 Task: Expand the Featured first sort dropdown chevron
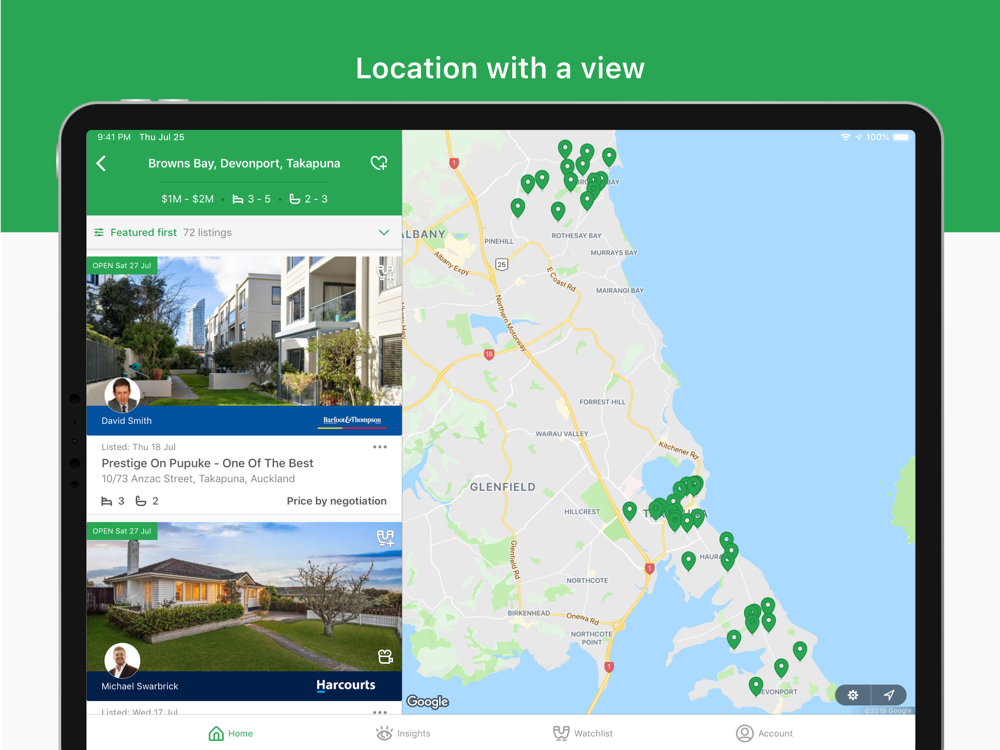click(x=384, y=233)
